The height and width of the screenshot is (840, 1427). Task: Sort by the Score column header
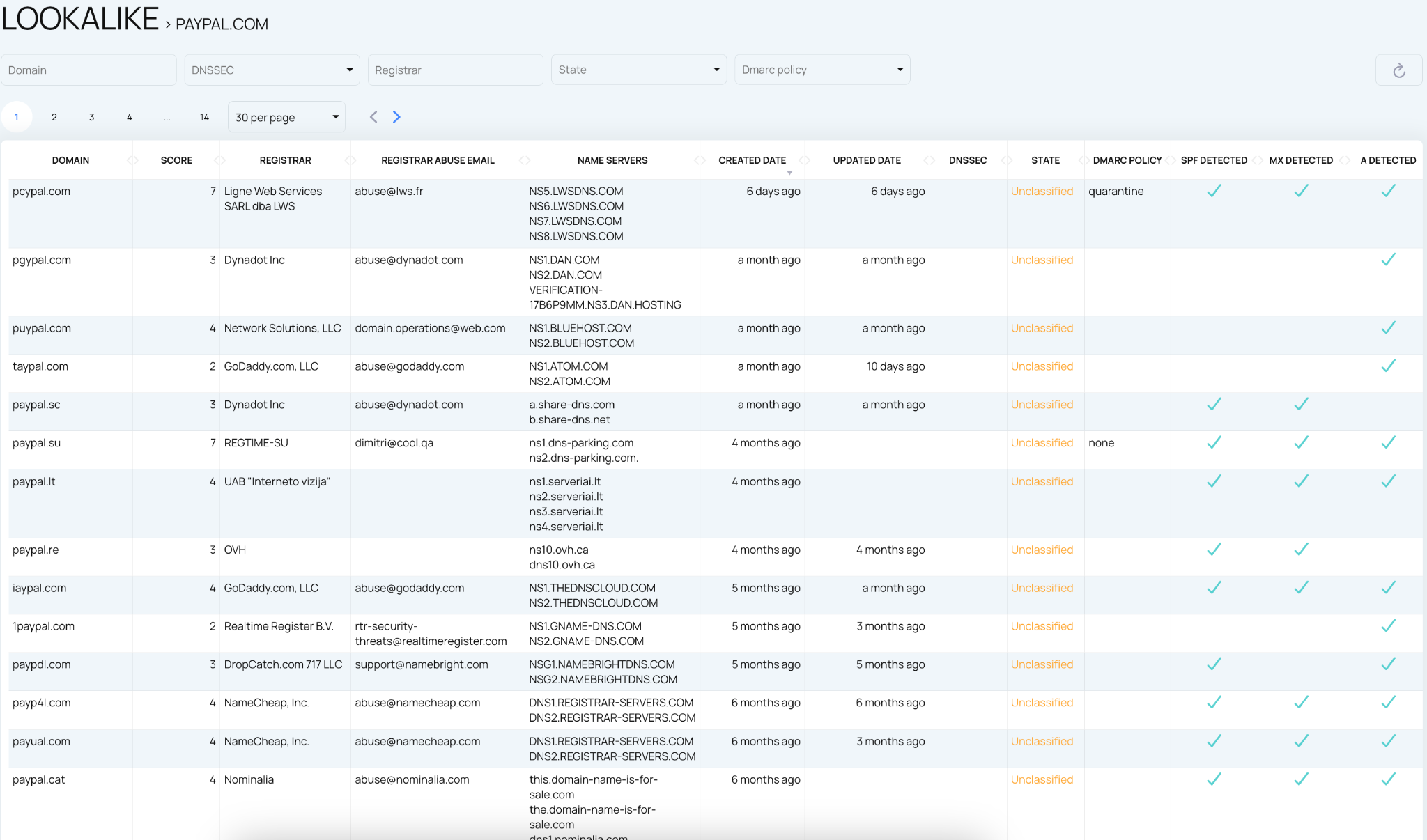(176, 160)
